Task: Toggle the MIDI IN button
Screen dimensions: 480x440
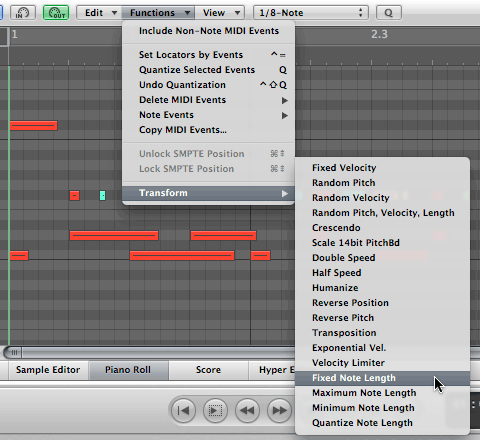Action: coord(23,13)
